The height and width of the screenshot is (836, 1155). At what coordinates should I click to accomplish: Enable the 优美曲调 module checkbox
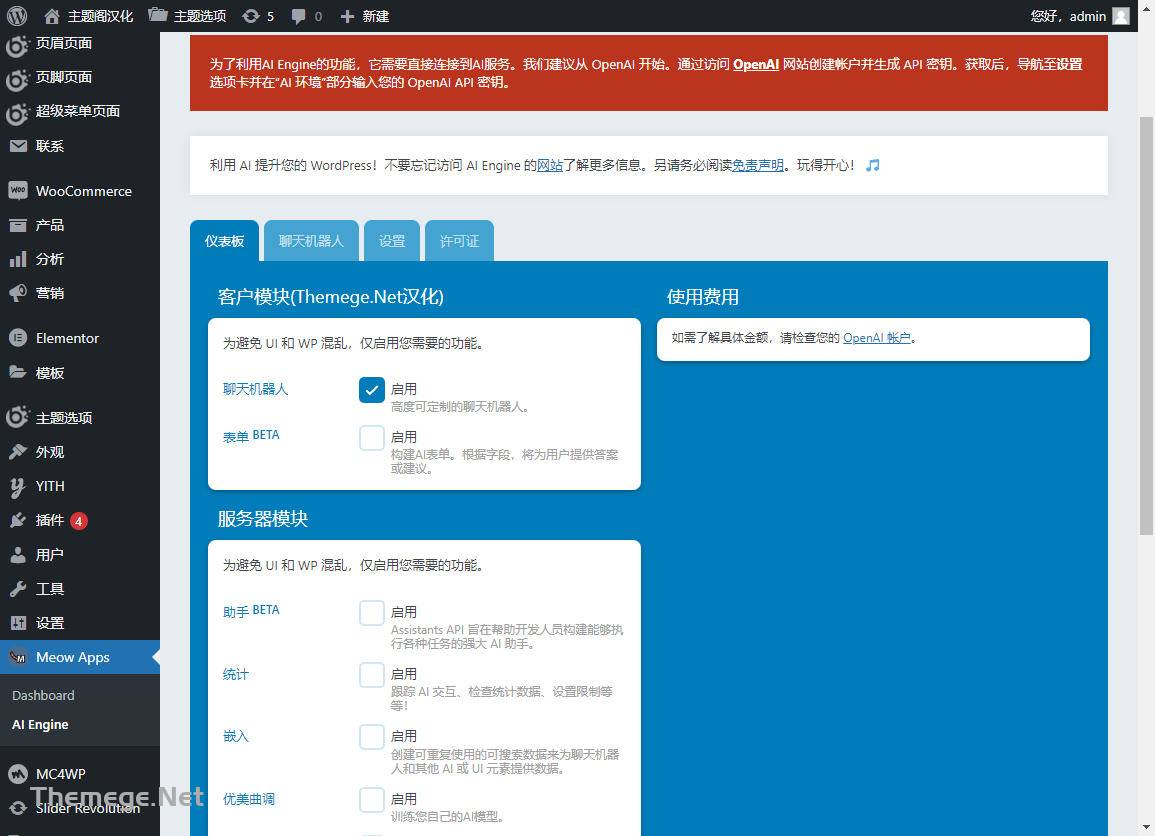point(371,800)
